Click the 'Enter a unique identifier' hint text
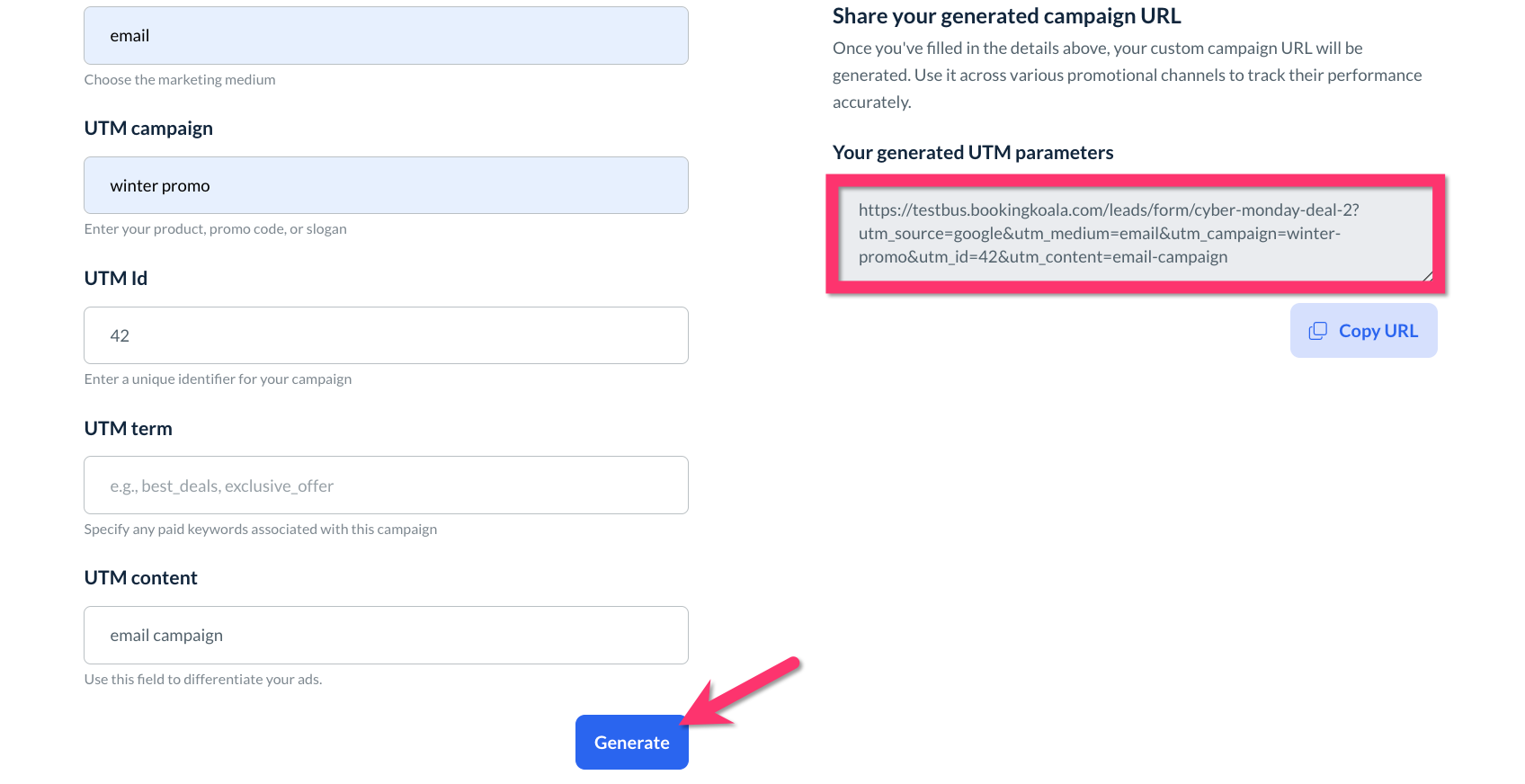Viewport: 1525px width, 784px height. click(218, 379)
